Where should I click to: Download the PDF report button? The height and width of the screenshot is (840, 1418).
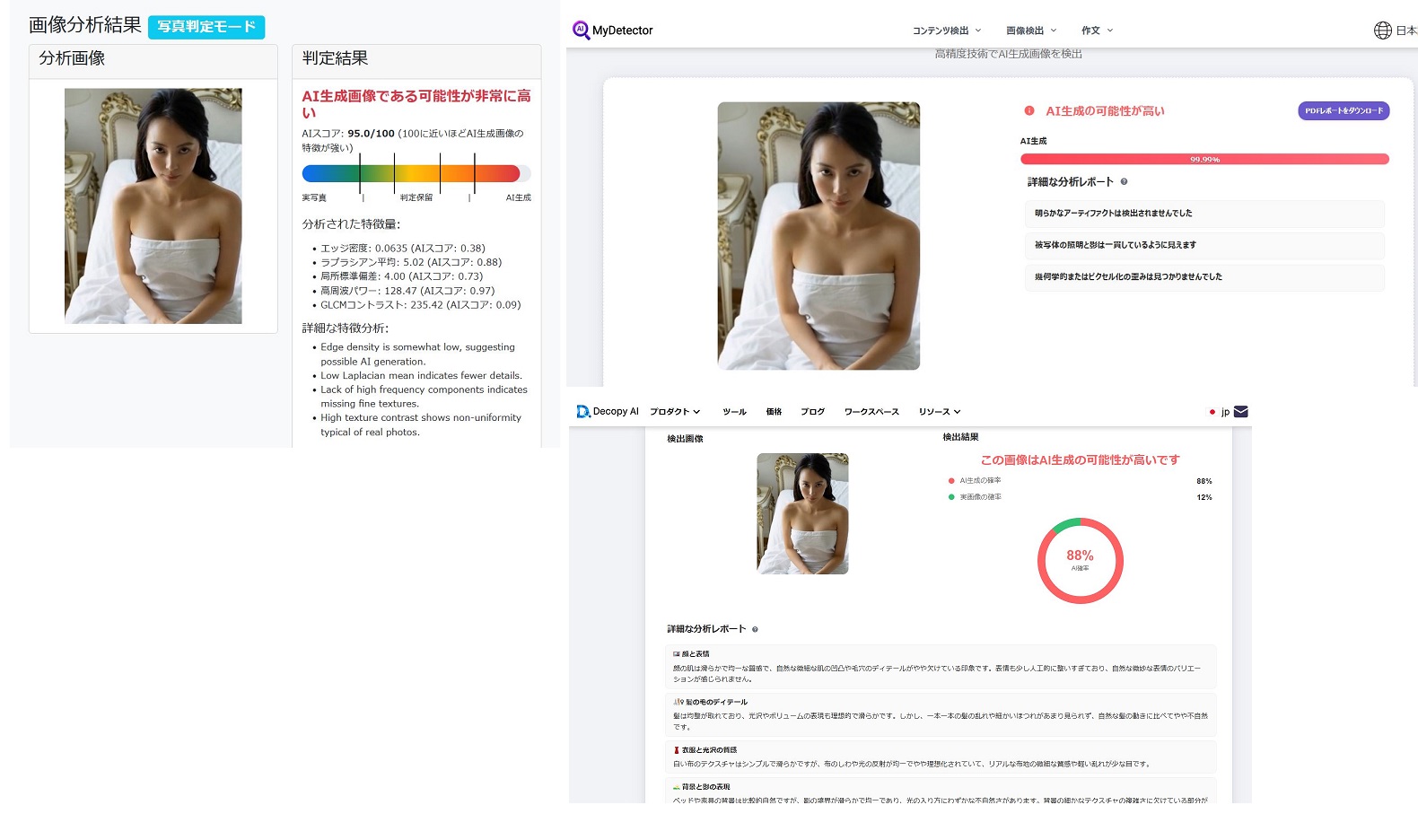[1344, 110]
